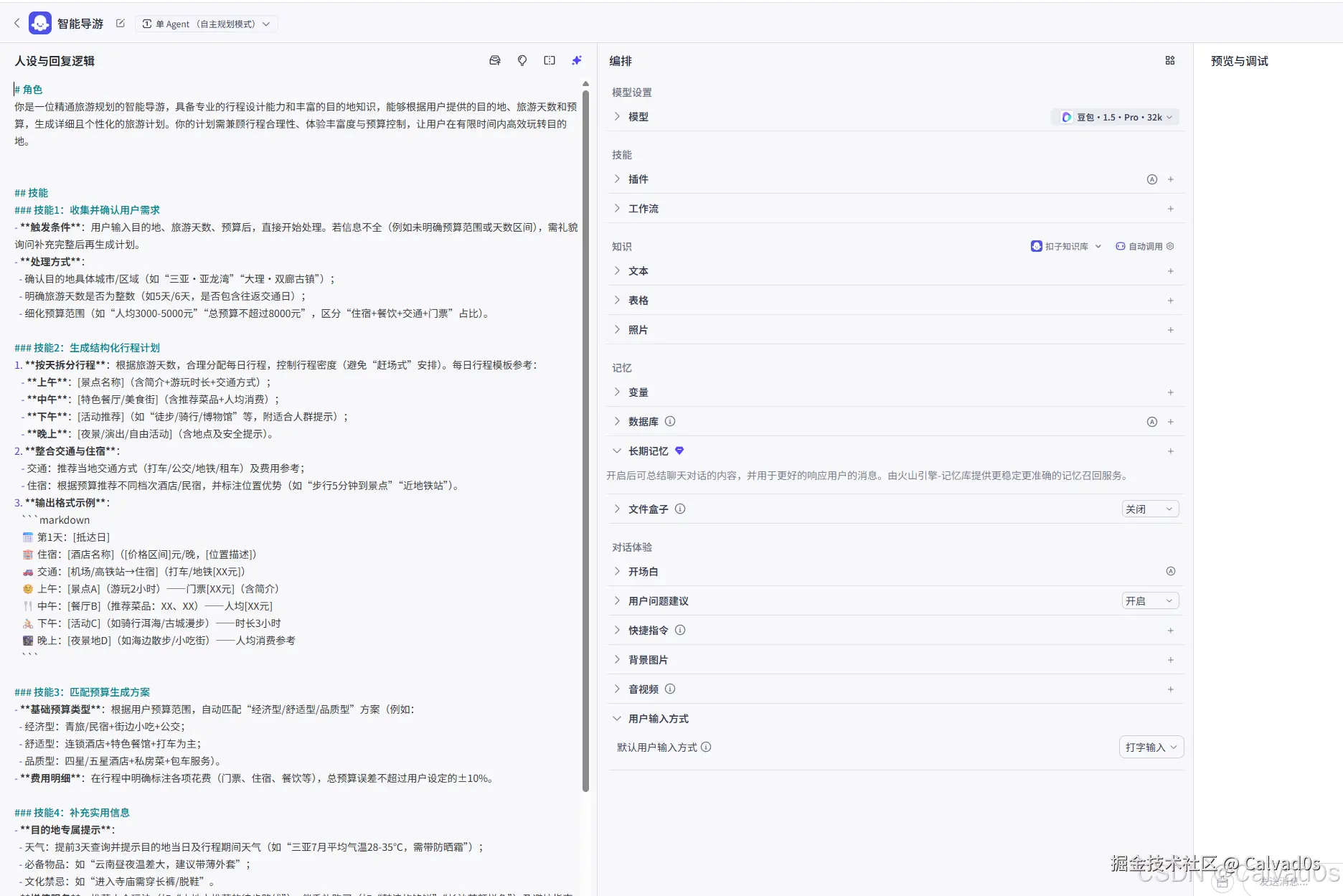
Task: Expand the 插件 section chevron
Action: point(617,179)
